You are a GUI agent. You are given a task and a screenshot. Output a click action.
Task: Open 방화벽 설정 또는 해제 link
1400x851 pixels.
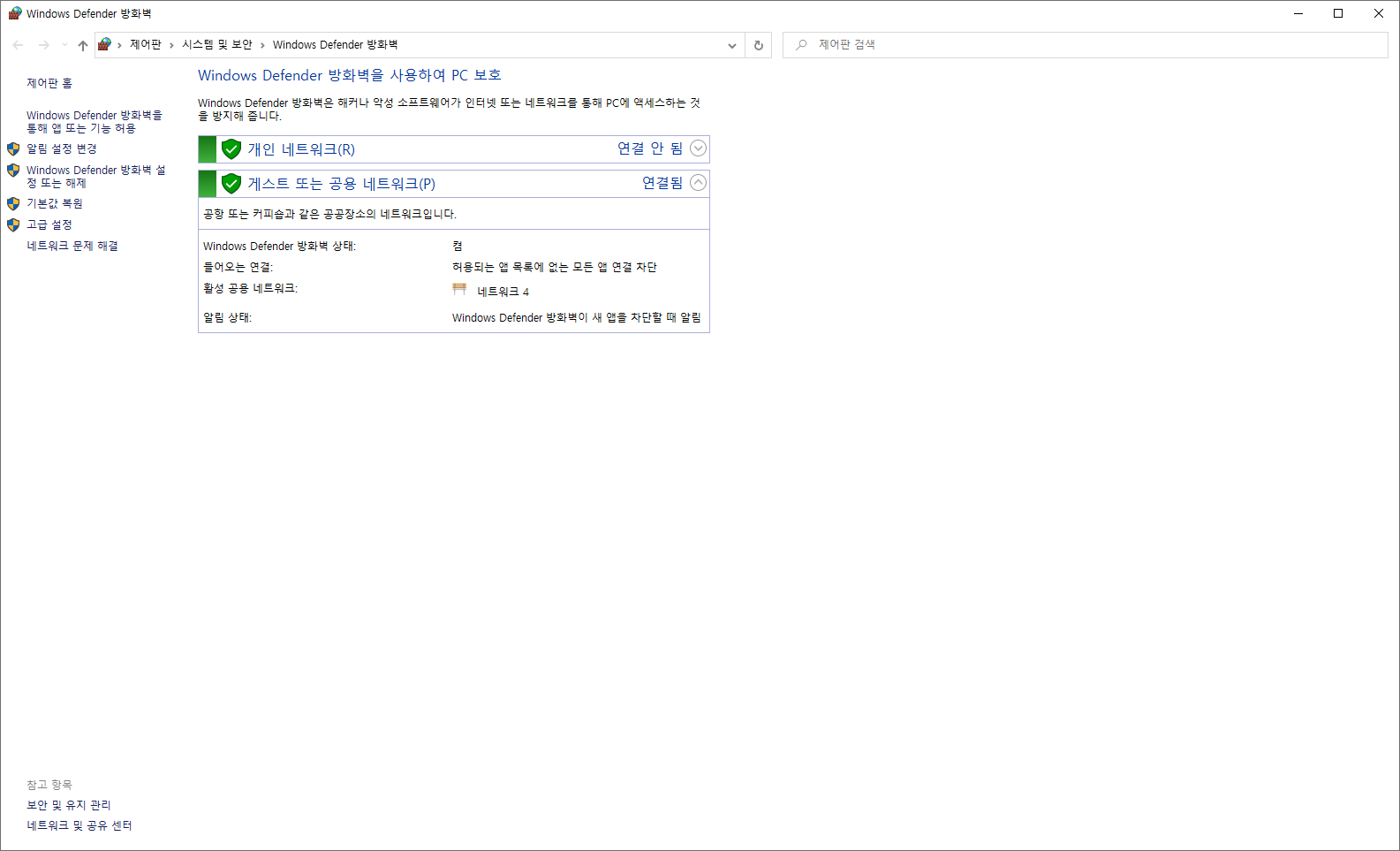pos(96,177)
